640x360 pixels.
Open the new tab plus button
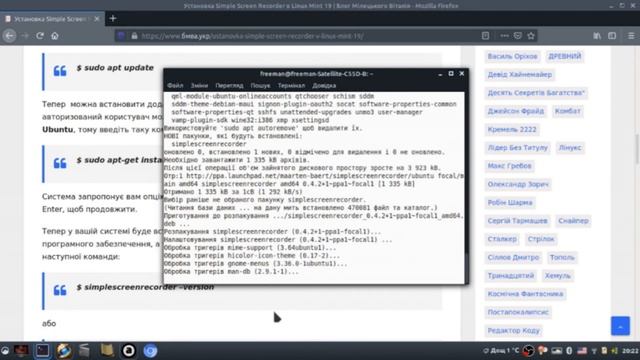click(113, 18)
